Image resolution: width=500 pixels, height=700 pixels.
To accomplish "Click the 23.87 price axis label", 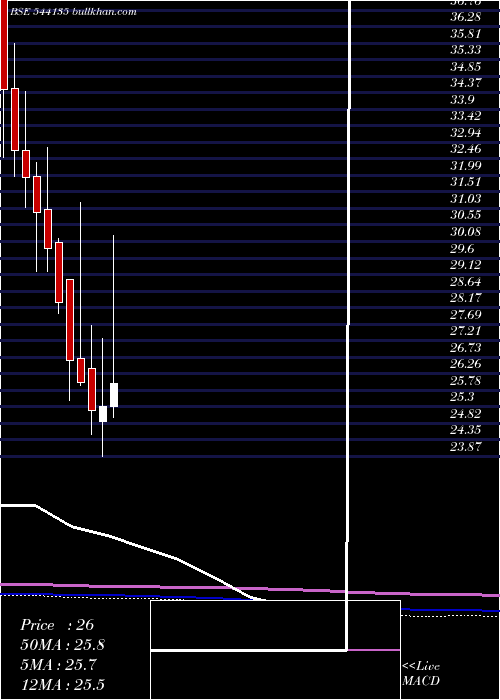I will click(466, 446).
